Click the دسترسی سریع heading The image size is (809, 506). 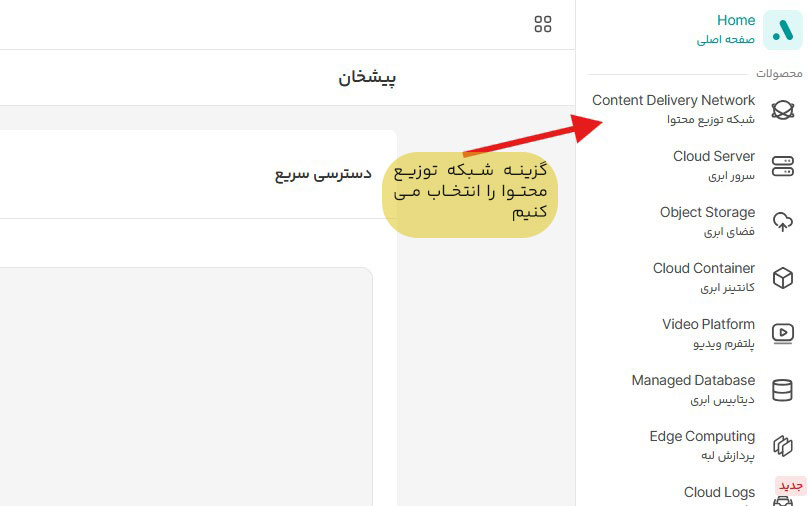click(x=323, y=174)
